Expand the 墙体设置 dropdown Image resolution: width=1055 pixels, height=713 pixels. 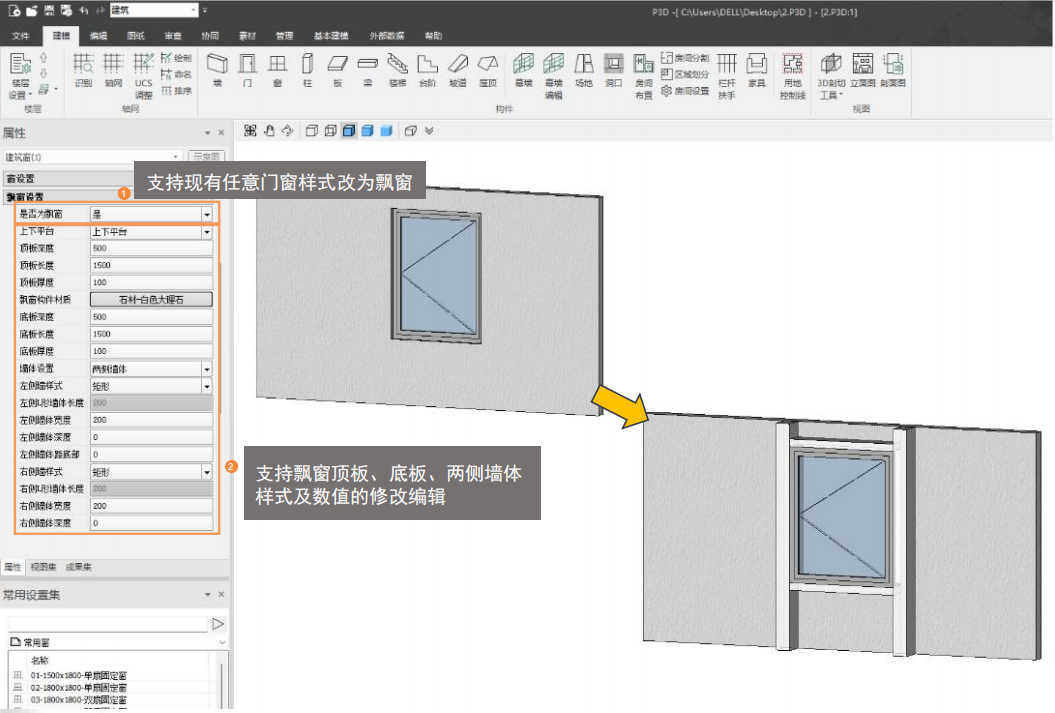pos(207,369)
